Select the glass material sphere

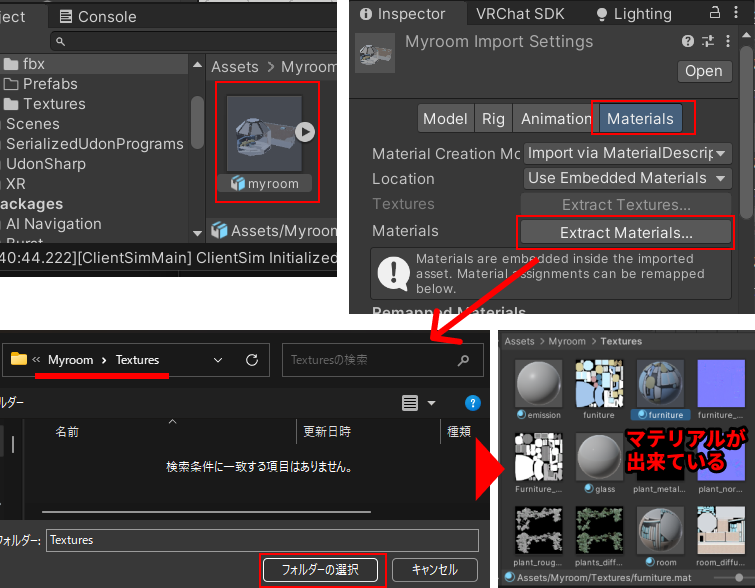tap(601, 460)
